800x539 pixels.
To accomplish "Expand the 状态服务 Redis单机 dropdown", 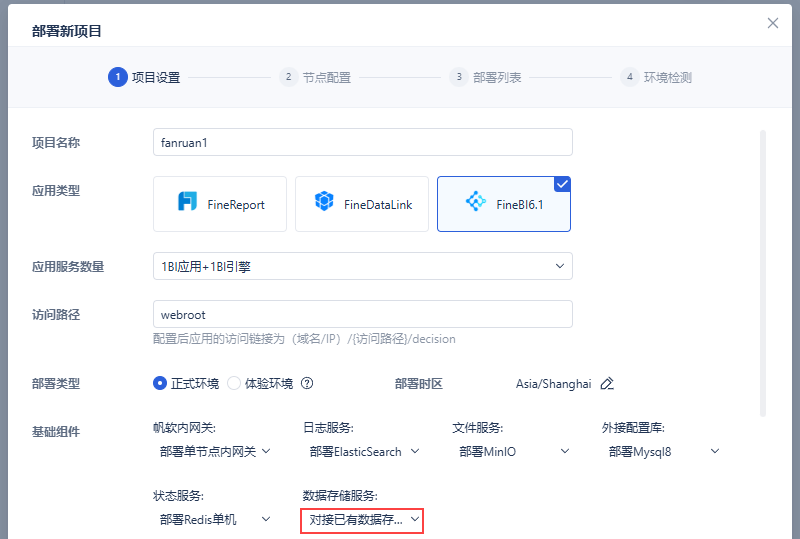I will (215, 520).
